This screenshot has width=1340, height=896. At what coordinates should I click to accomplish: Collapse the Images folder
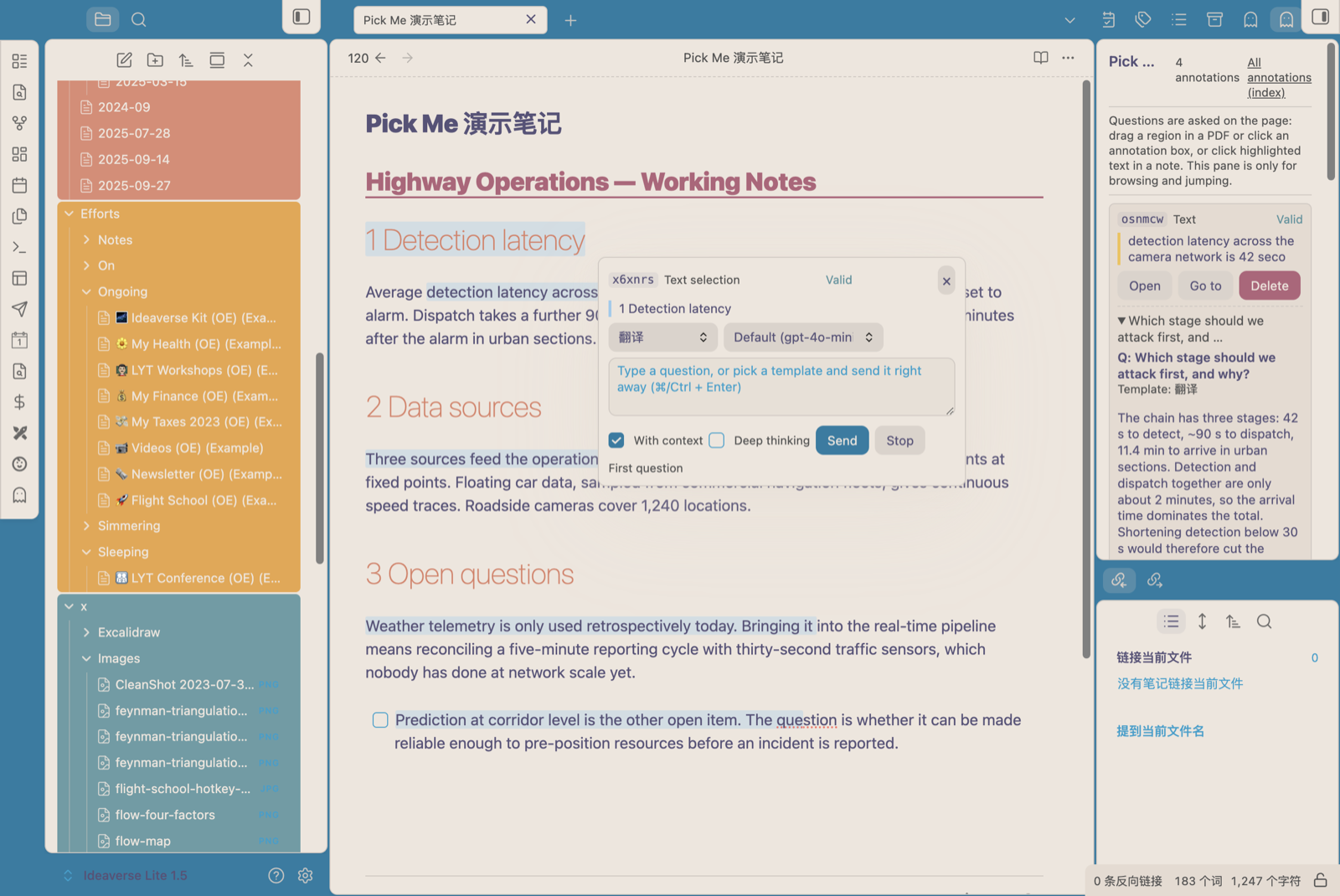[86, 658]
